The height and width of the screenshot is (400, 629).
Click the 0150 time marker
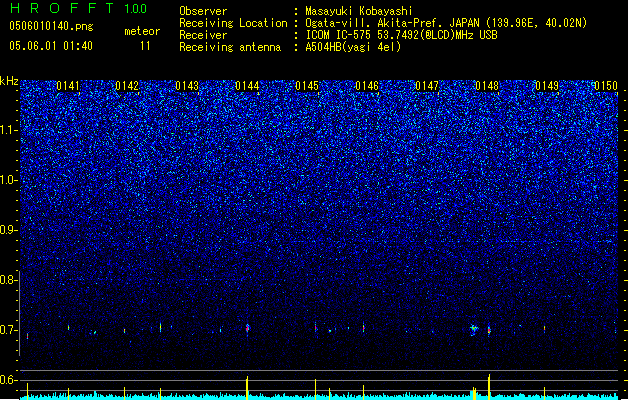[606, 86]
